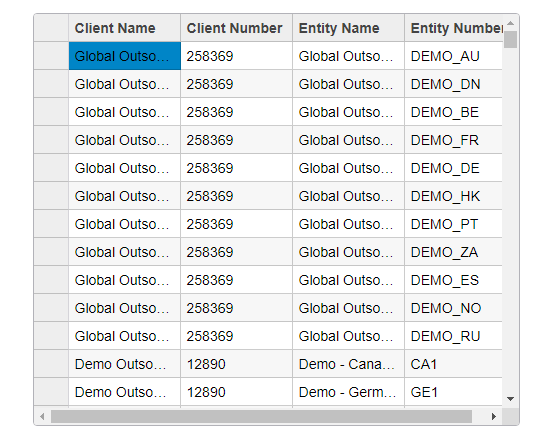Select the DEMO_AU entity number cell
Image resolution: width=540 pixels, height=440 pixels.
[x=454, y=56]
